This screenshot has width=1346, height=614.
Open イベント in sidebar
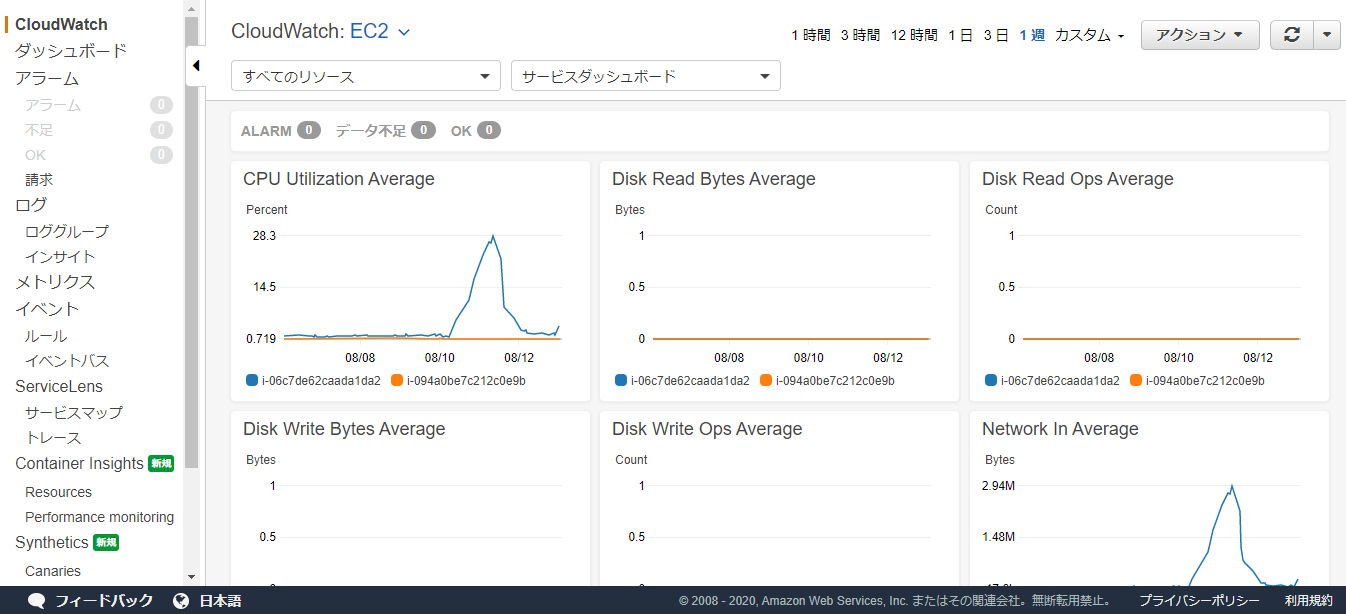(47, 309)
